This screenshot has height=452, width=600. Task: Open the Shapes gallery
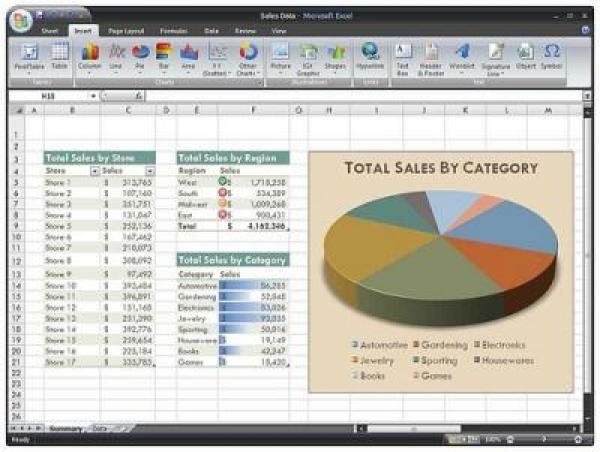tap(336, 57)
